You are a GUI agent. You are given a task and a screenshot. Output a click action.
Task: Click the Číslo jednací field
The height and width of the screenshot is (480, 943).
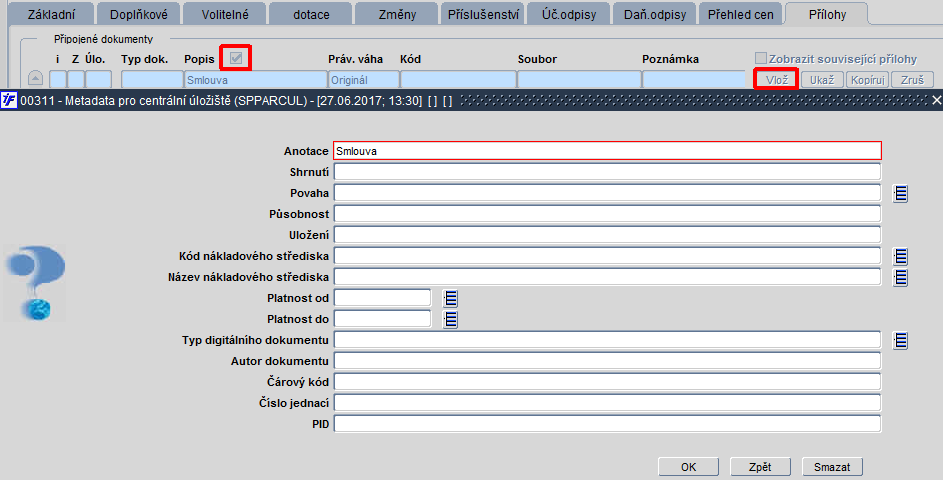coord(607,403)
